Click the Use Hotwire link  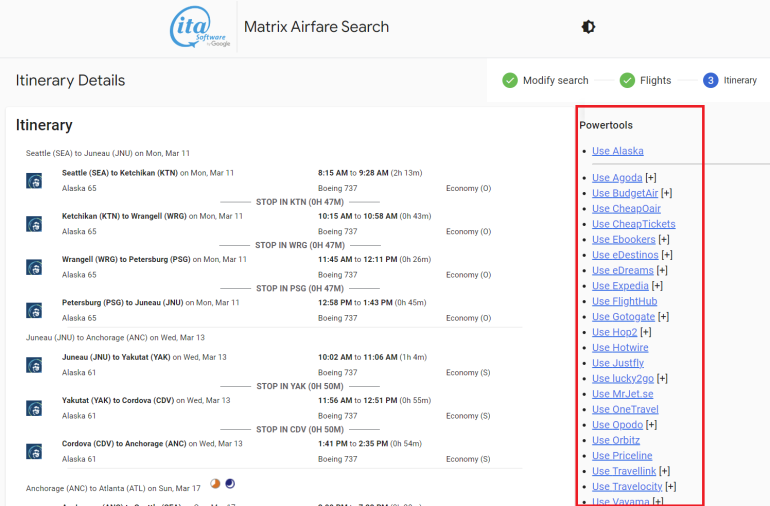pos(620,348)
